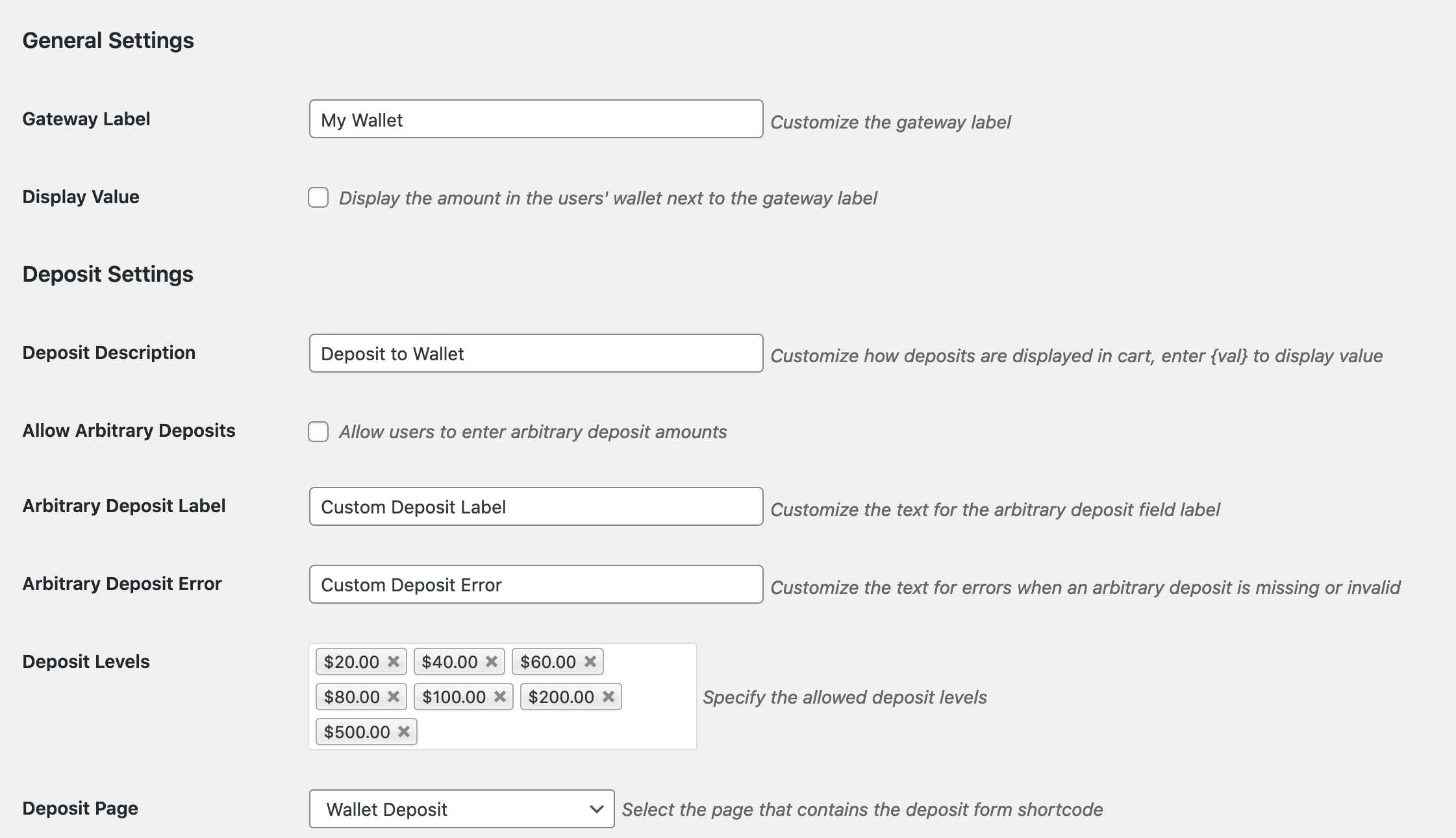
Task: Edit the Arbitrary Deposit Error field
Action: [536, 584]
